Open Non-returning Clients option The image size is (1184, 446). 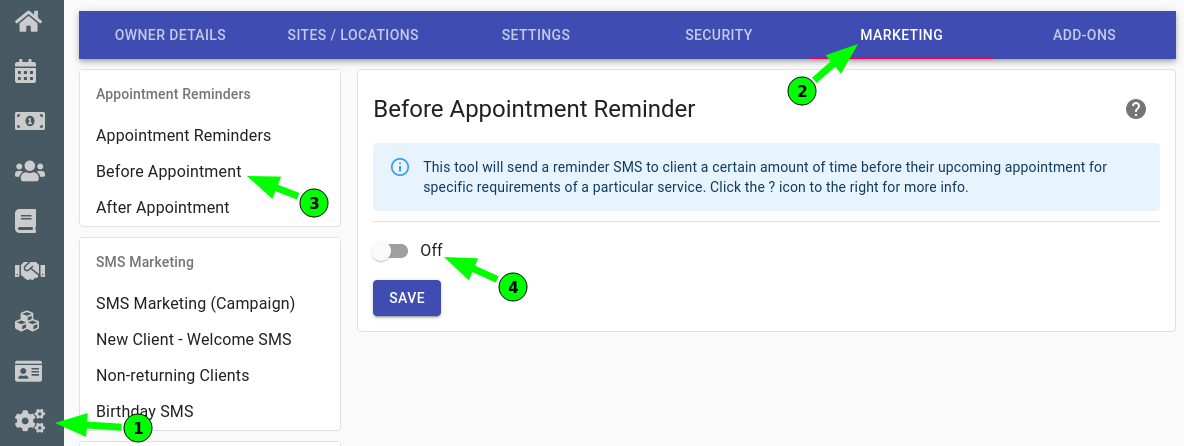click(x=172, y=375)
